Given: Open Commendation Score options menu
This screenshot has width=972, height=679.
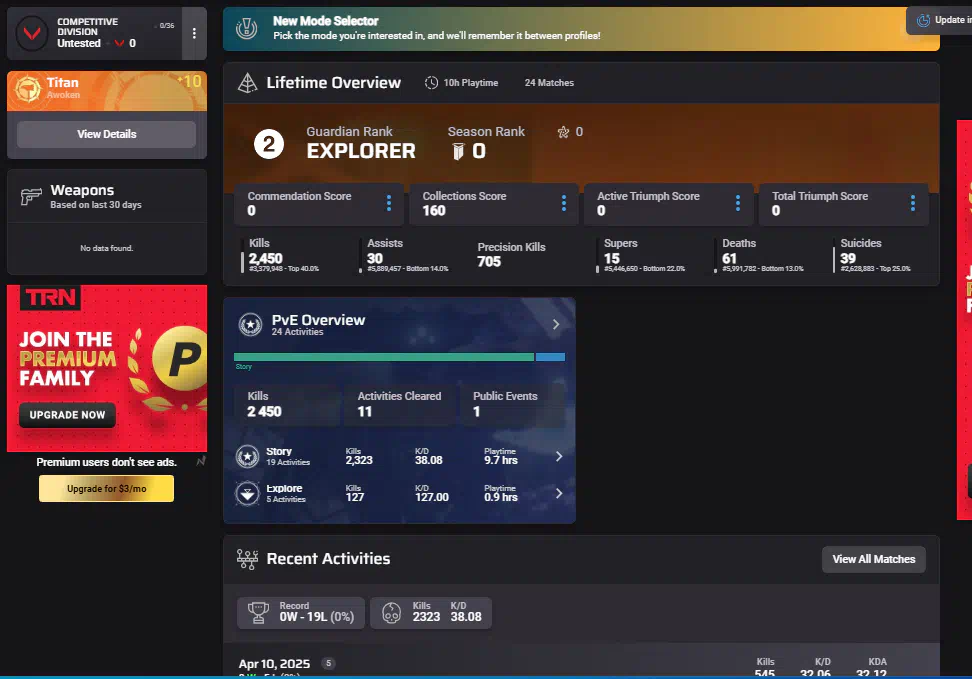Looking at the screenshot, I should pyautogui.click(x=389, y=204).
